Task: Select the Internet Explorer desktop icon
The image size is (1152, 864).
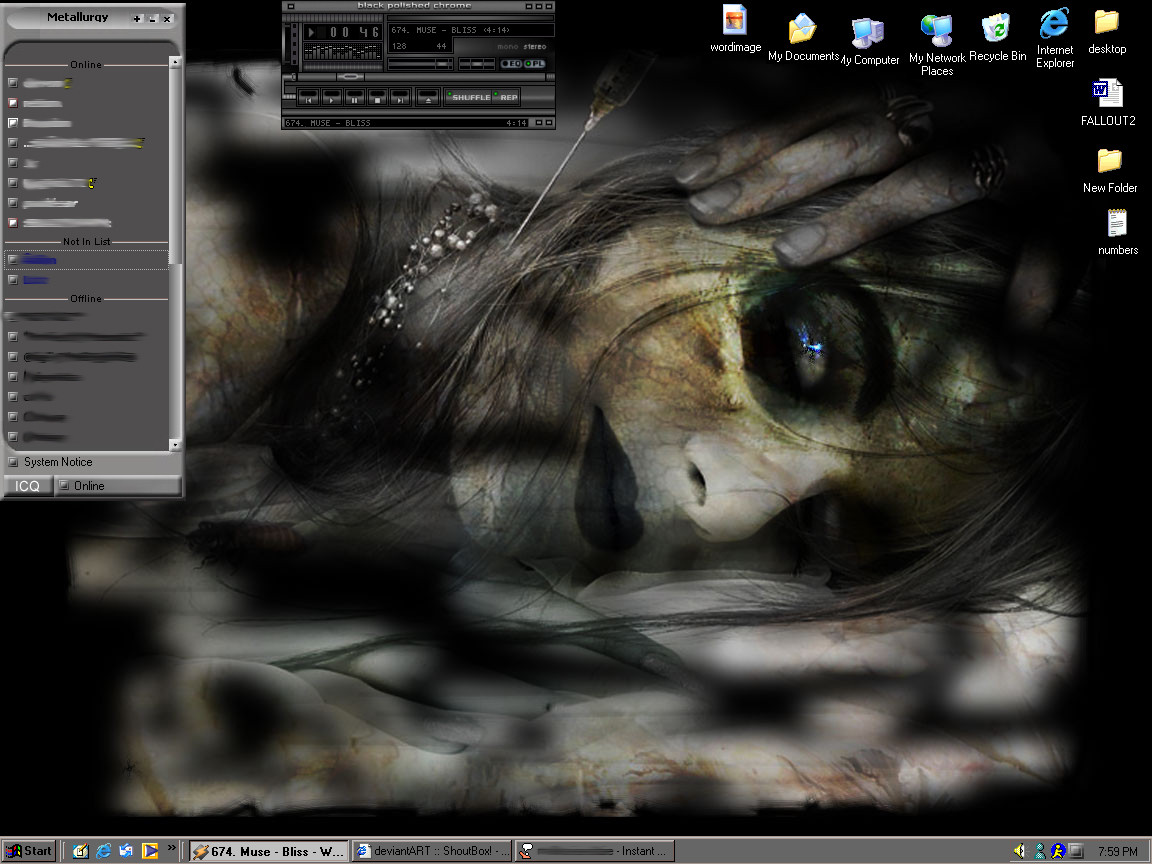Action: click(x=1055, y=38)
